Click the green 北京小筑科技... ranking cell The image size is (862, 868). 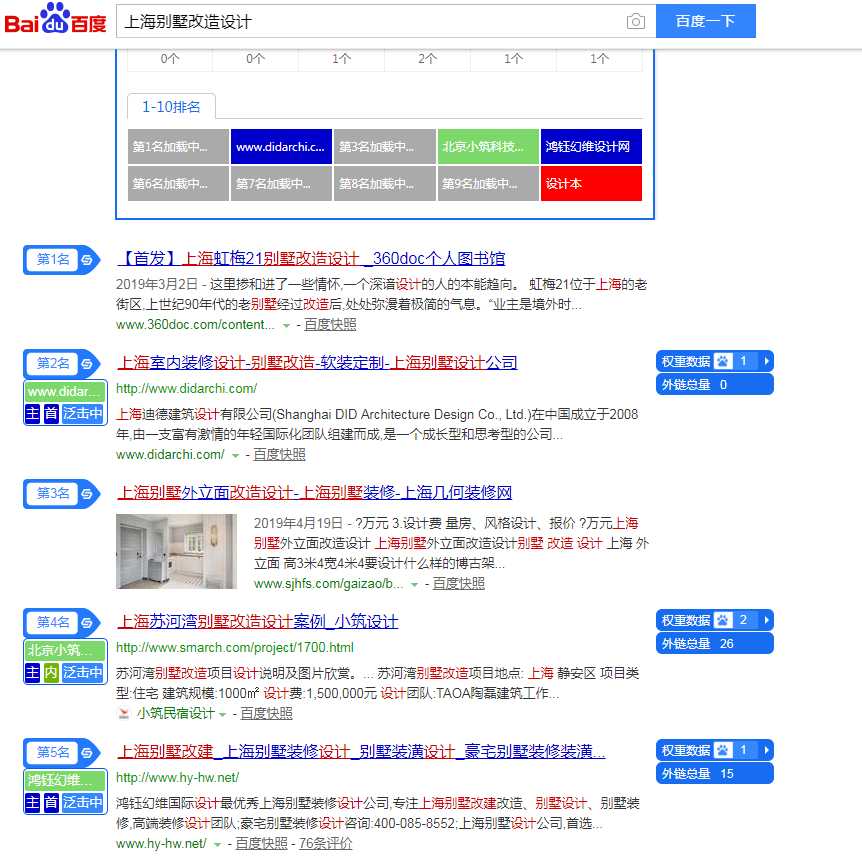[x=488, y=147]
